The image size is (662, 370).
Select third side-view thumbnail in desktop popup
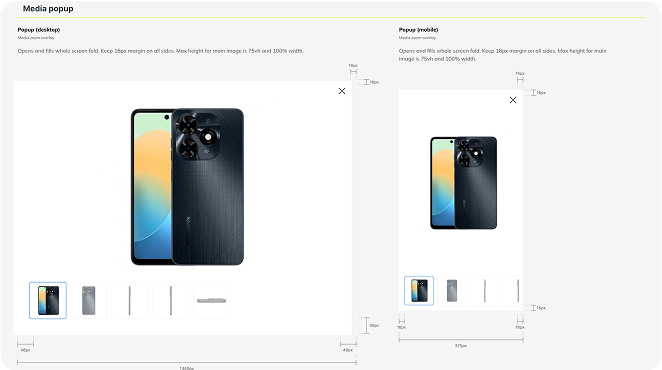pyautogui.click(x=130, y=300)
